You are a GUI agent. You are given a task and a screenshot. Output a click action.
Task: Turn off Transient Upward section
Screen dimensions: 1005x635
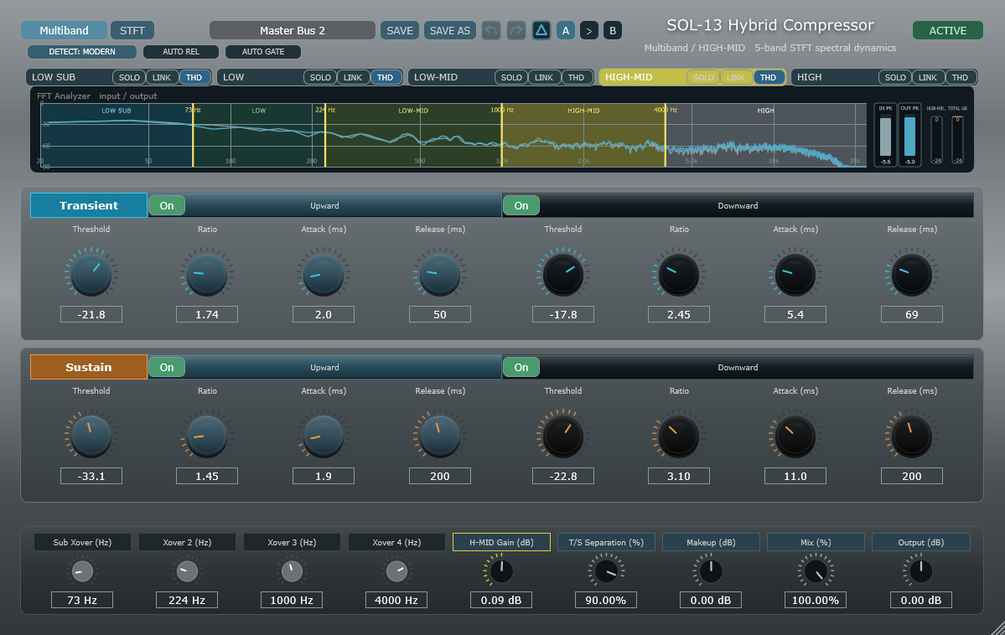167,206
